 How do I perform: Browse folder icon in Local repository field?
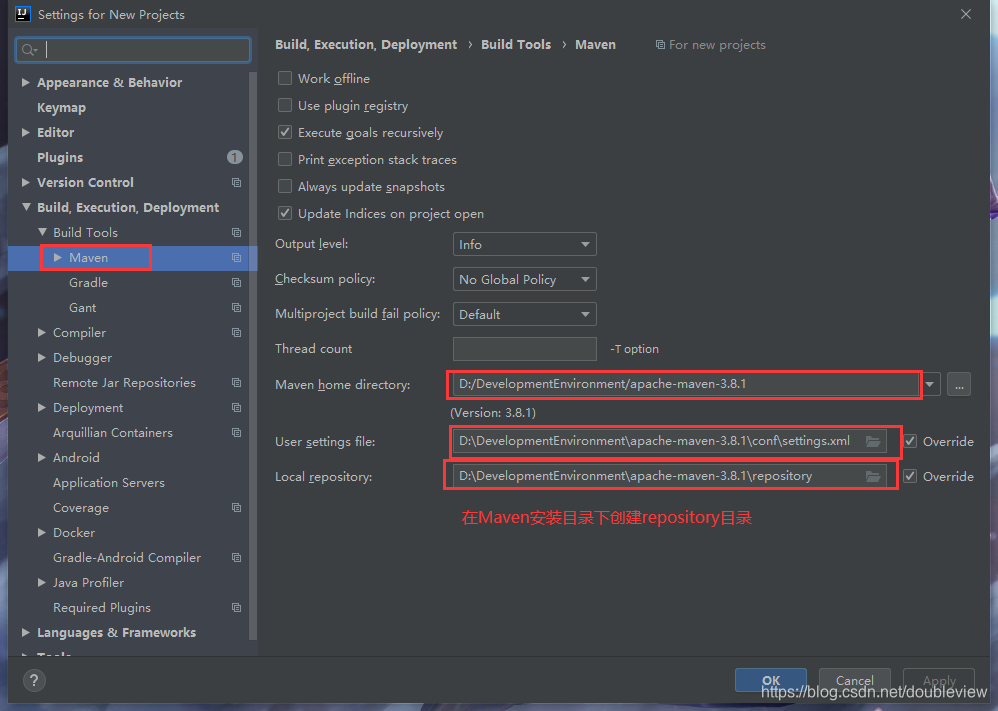pyautogui.click(x=873, y=476)
